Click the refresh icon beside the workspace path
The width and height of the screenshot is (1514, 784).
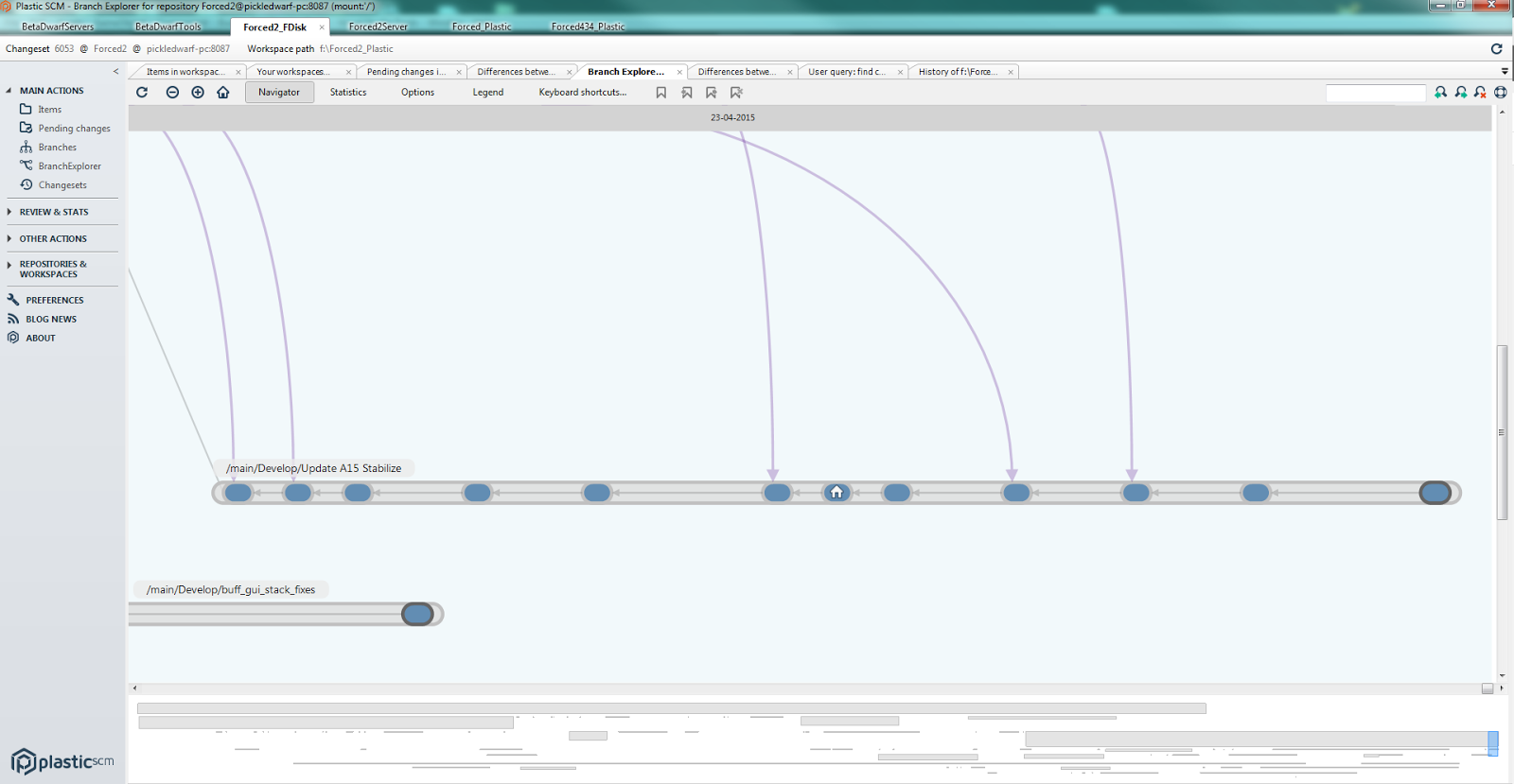coord(1497,48)
